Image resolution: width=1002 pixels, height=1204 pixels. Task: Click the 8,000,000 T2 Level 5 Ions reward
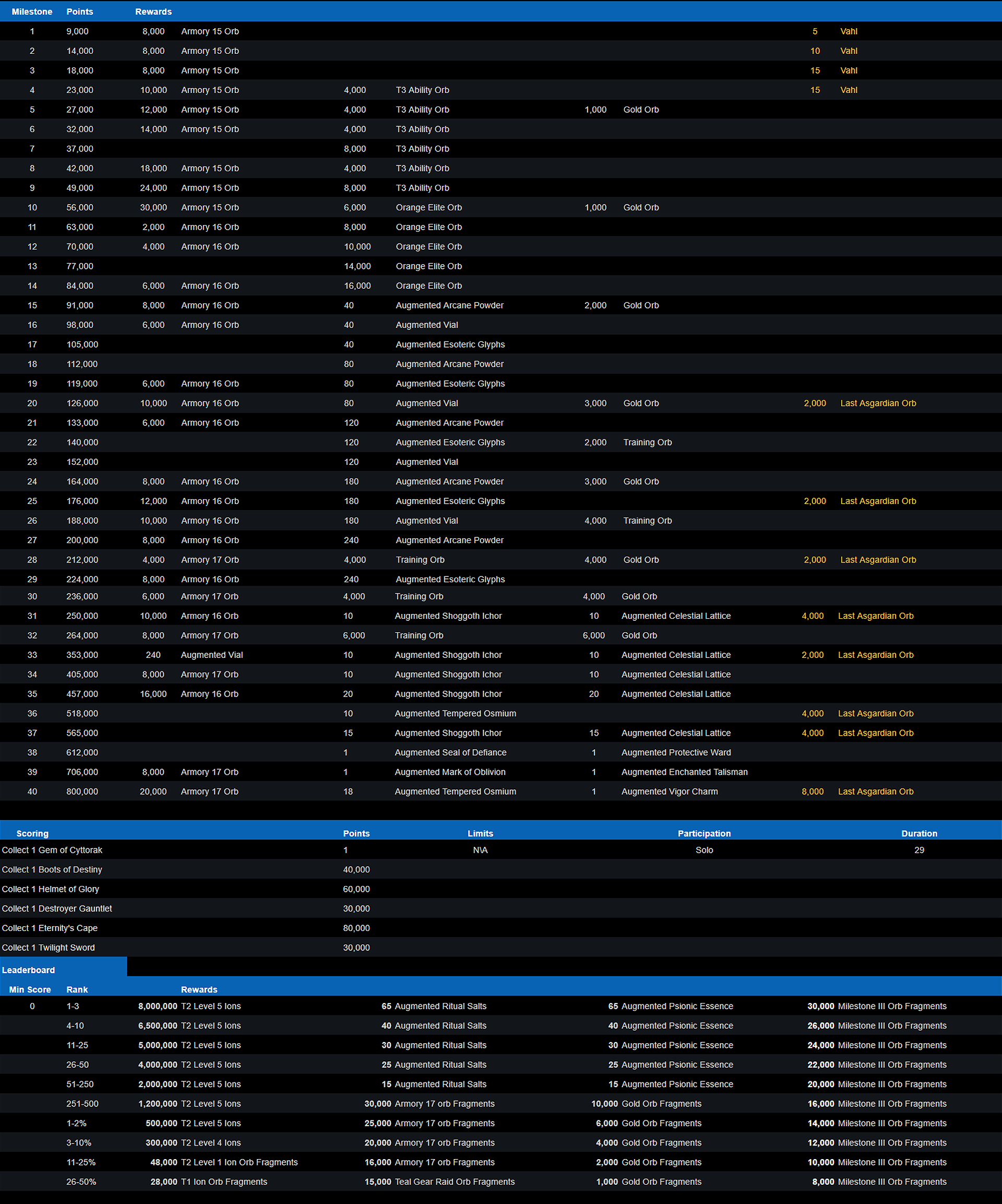point(189,1006)
